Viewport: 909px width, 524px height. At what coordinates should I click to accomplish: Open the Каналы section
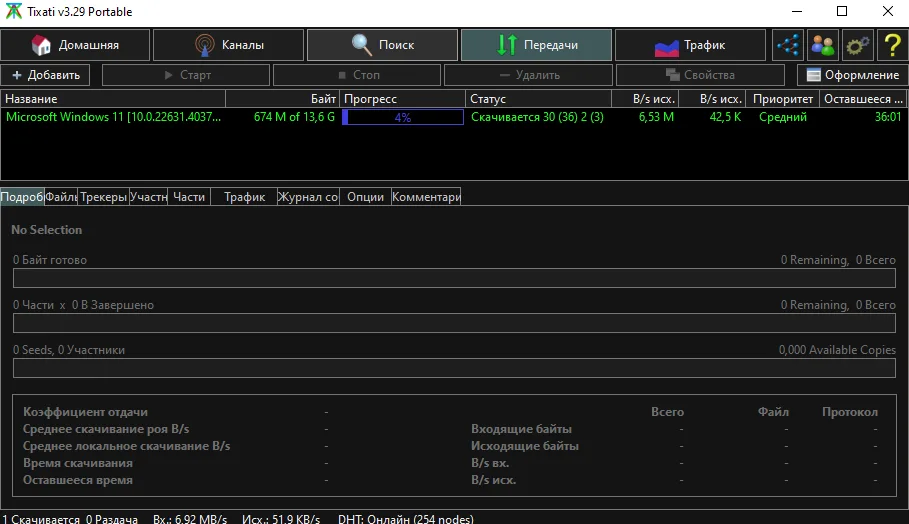point(228,45)
